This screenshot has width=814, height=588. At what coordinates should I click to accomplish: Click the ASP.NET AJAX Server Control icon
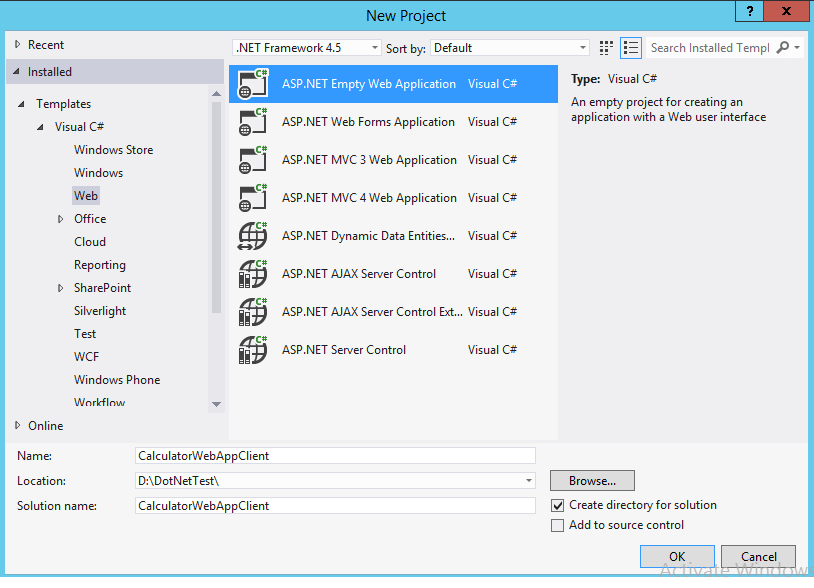click(x=253, y=274)
